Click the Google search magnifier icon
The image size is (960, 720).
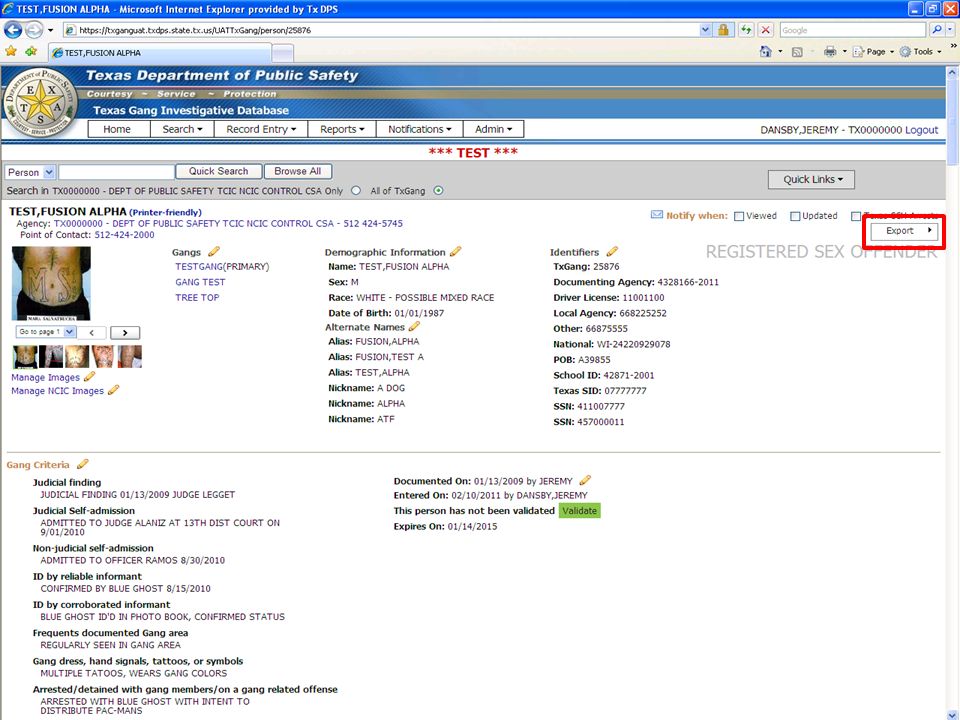(937, 29)
